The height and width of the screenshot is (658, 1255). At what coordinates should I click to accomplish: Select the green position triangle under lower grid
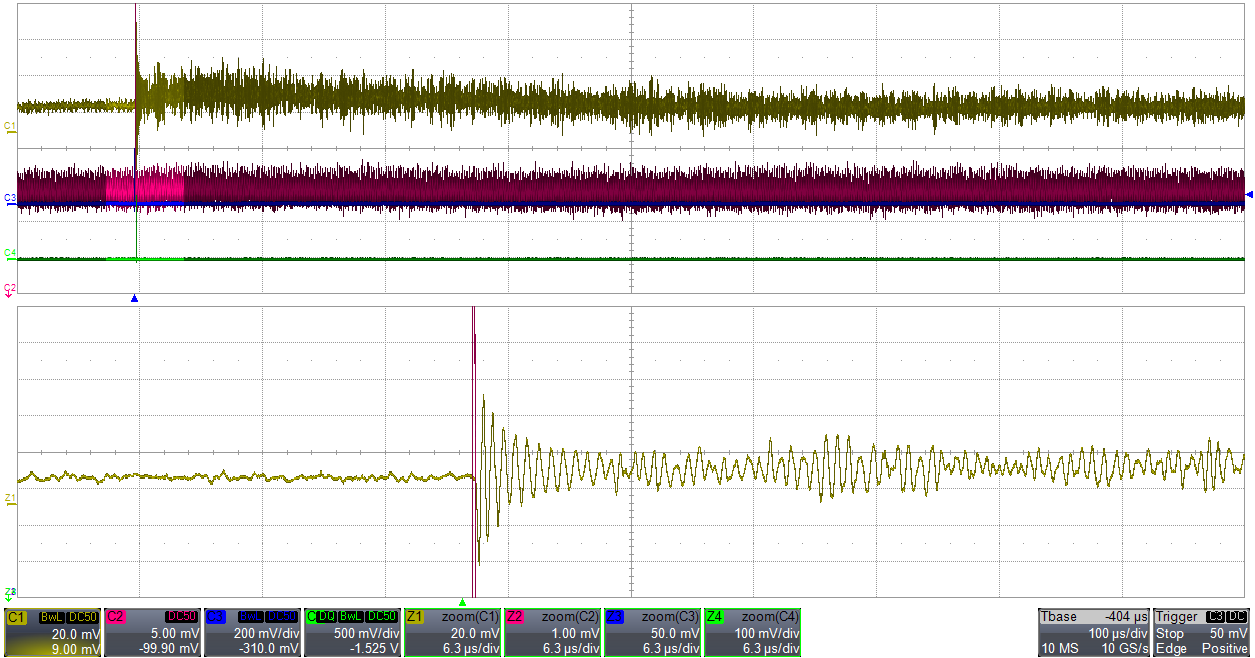pyautogui.click(x=462, y=602)
